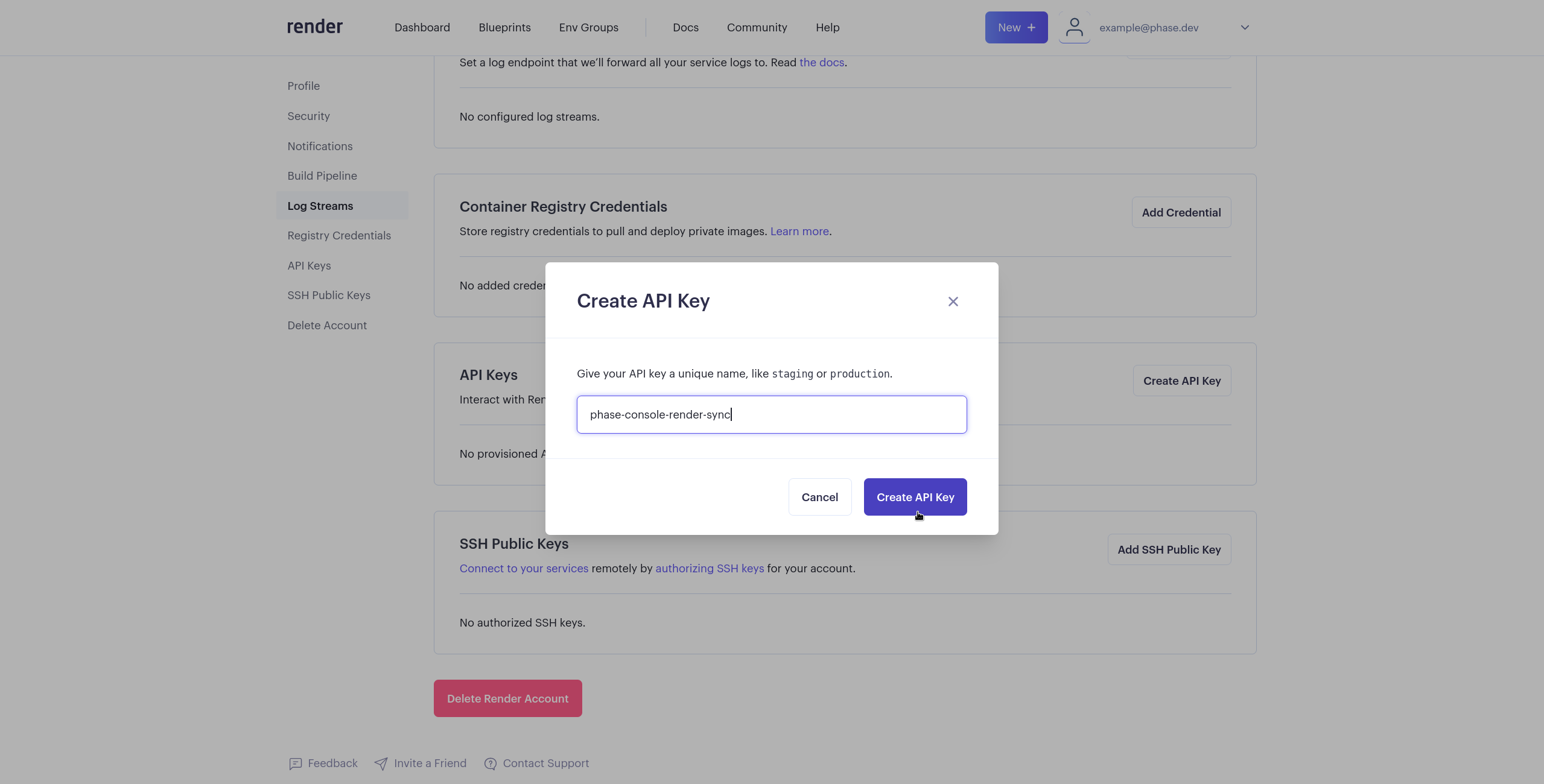
Task: Click the Contact Support help icon
Action: (490, 763)
